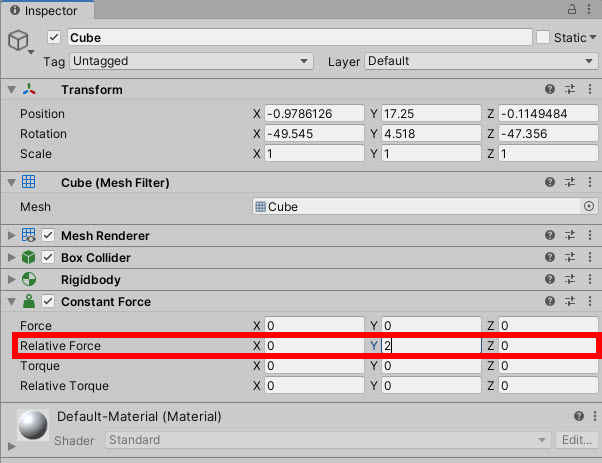Open Rigidbody help reference
This screenshot has height=463, width=602.
tap(550, 279)
